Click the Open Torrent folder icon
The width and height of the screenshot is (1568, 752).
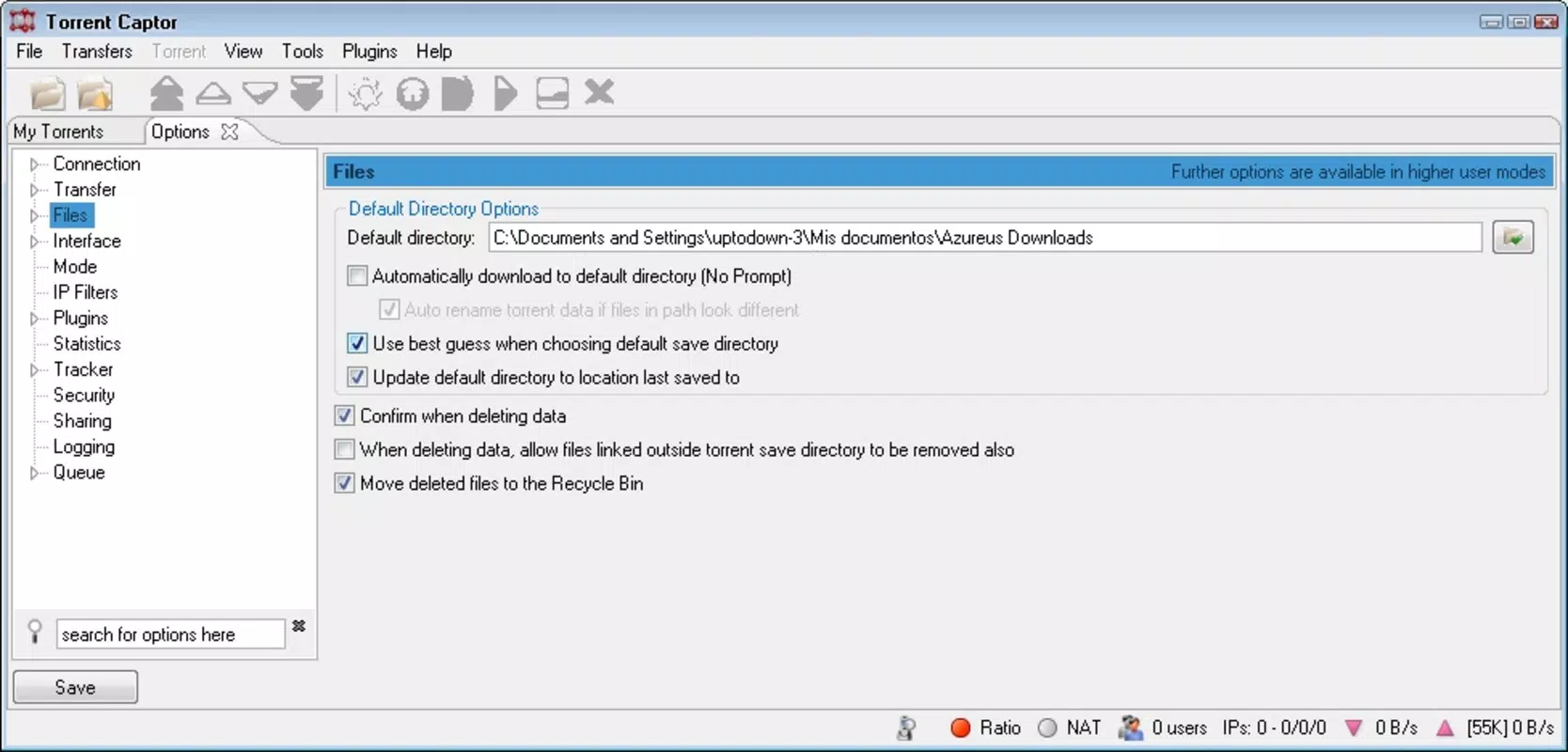(x=48, y=94)
